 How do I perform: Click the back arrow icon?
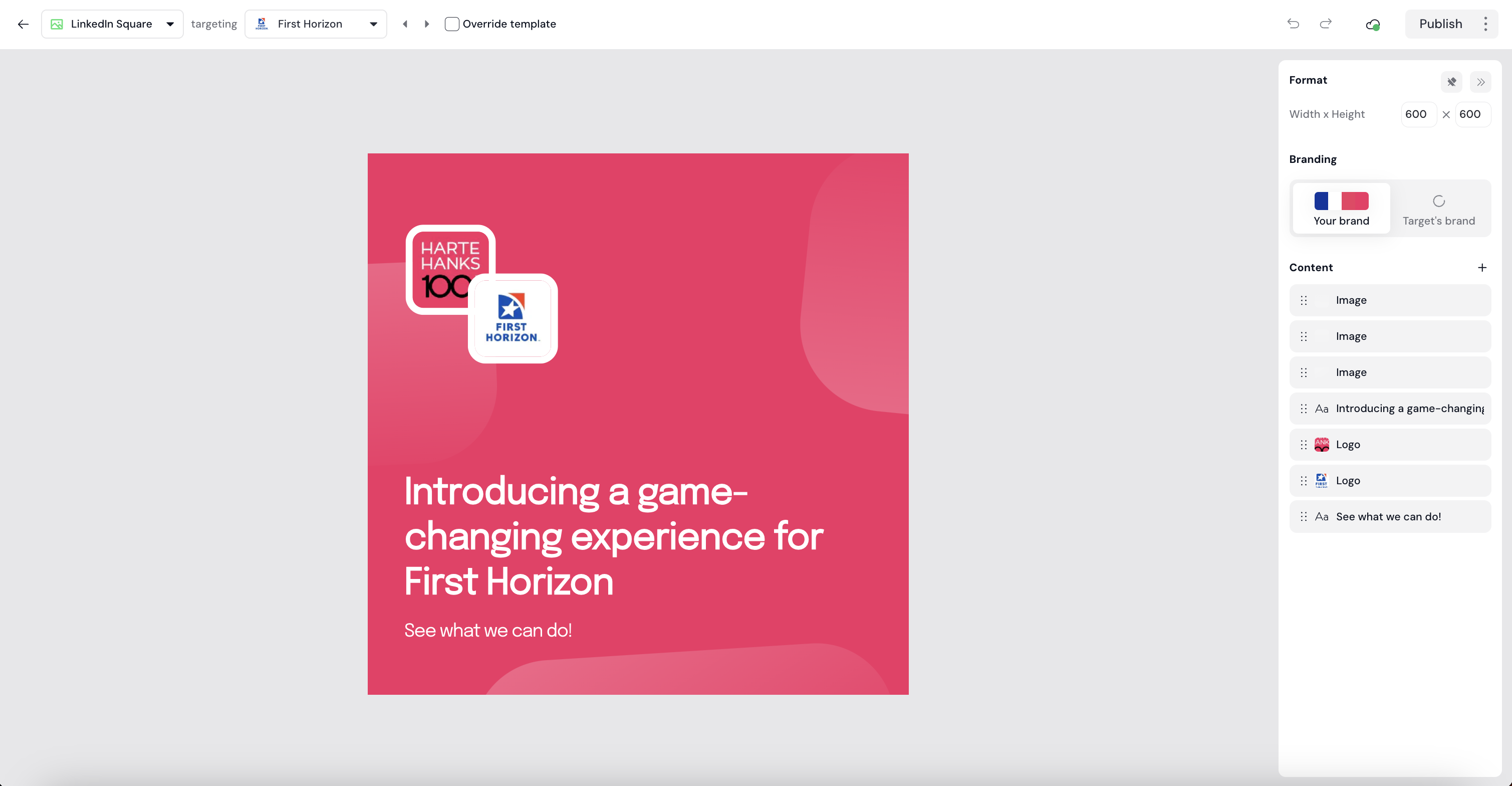[23, 24]
